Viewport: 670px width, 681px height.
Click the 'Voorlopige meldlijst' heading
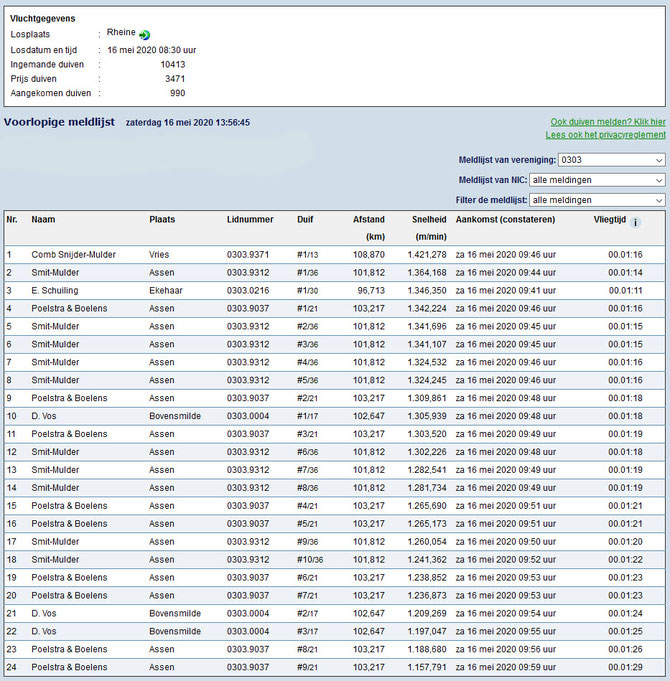click(59, 122)
